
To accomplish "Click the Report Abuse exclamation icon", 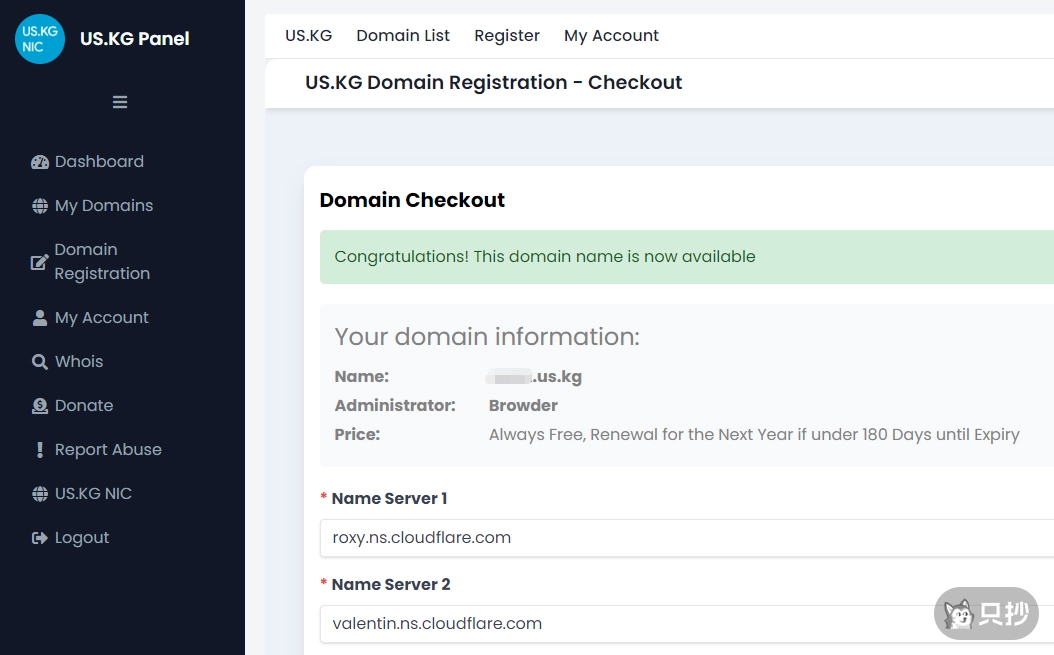I will pos(40,450).
